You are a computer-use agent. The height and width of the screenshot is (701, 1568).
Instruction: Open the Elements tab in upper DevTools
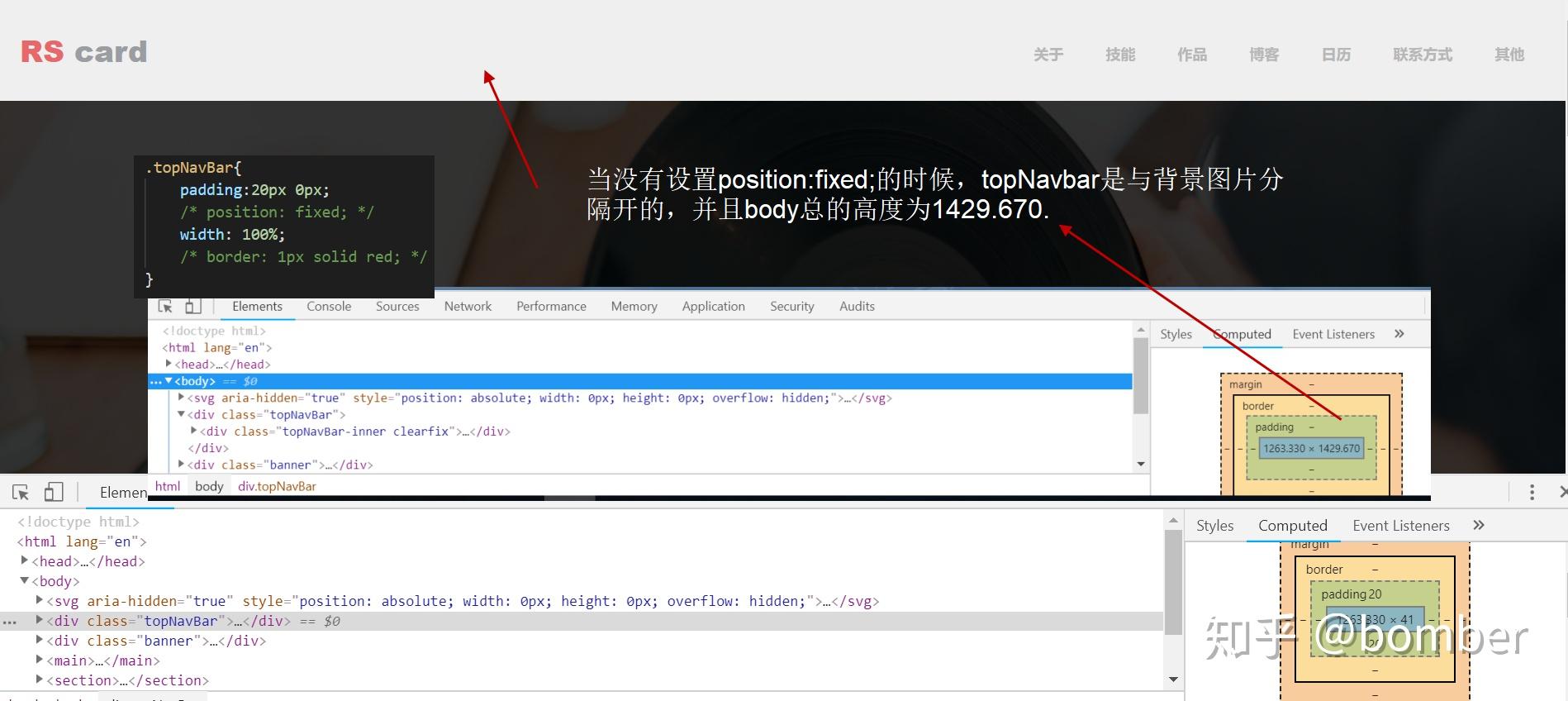257,306
